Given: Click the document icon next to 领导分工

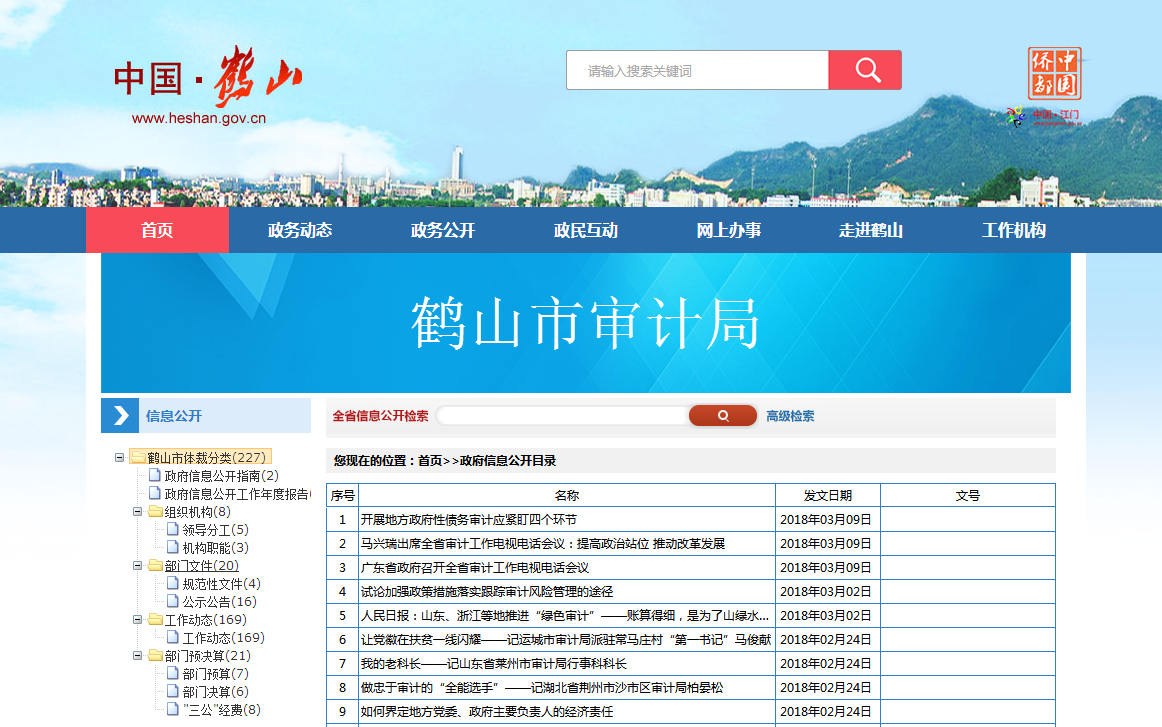Looking at the screenshot, I should pos(172,530).
